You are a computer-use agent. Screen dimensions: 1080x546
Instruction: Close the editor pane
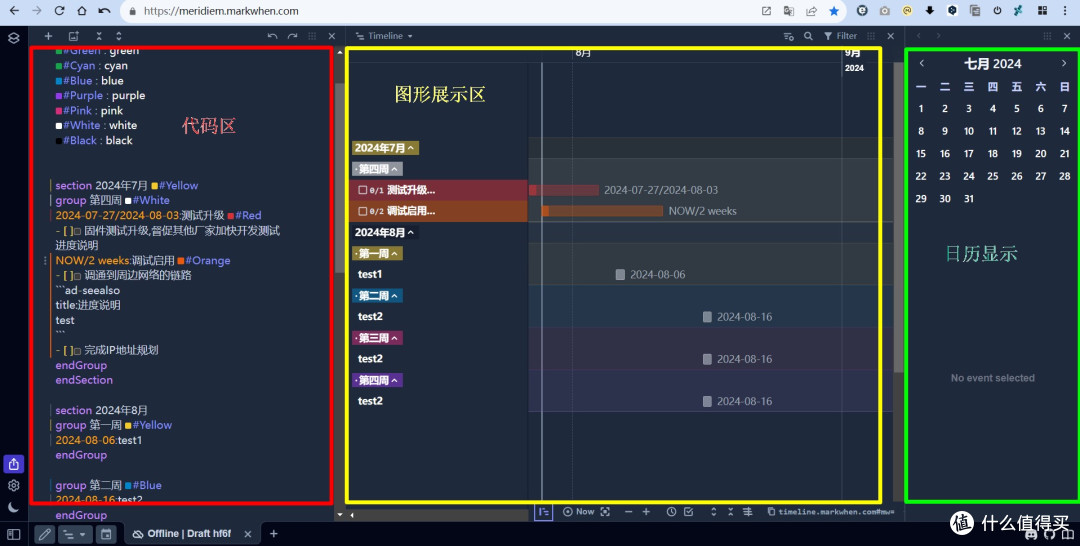331,36
